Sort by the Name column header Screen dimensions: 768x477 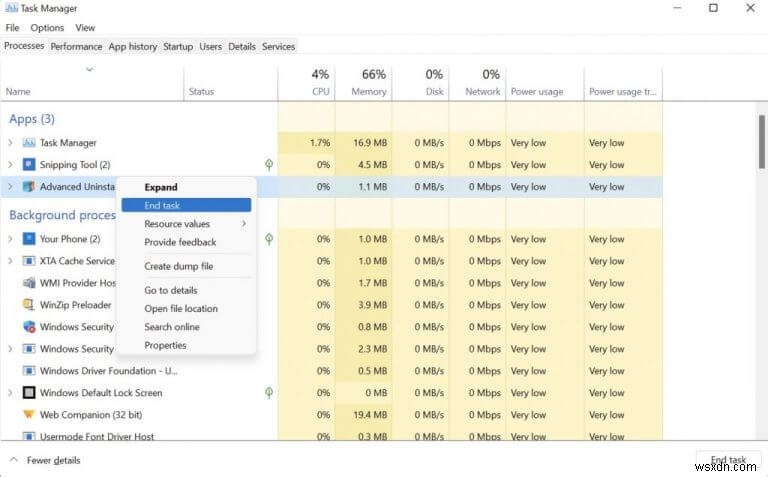coord(92,82)
